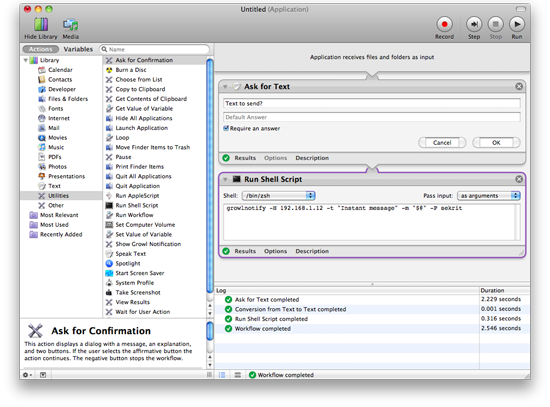The image size is (550, 407).
Task: Run the workflow with Run button
Action: point(517,25)
